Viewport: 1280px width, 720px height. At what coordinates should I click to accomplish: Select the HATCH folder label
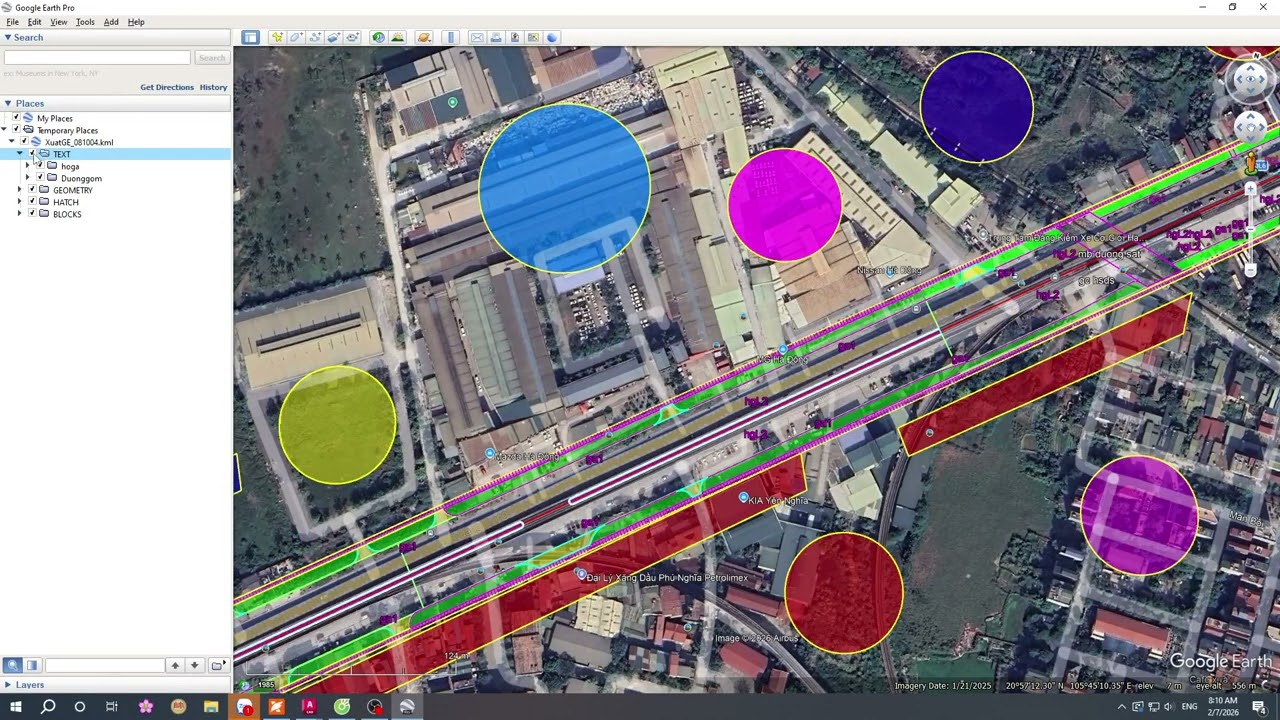tap(65, 202)
